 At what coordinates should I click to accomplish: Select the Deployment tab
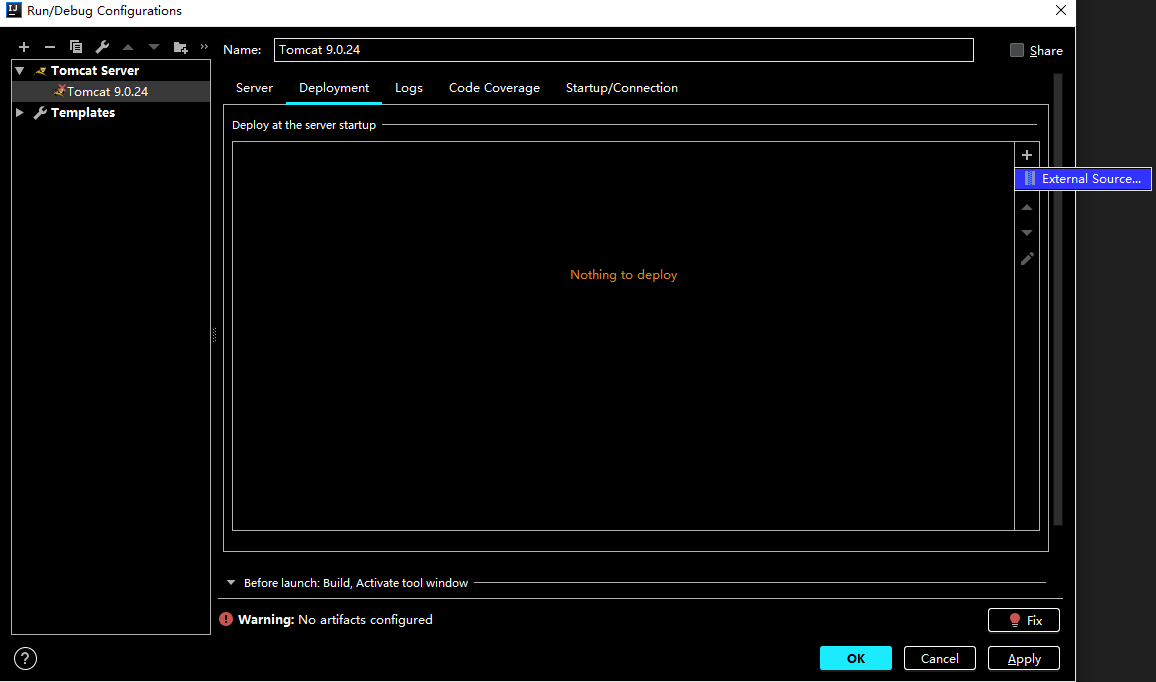(334, 88)
